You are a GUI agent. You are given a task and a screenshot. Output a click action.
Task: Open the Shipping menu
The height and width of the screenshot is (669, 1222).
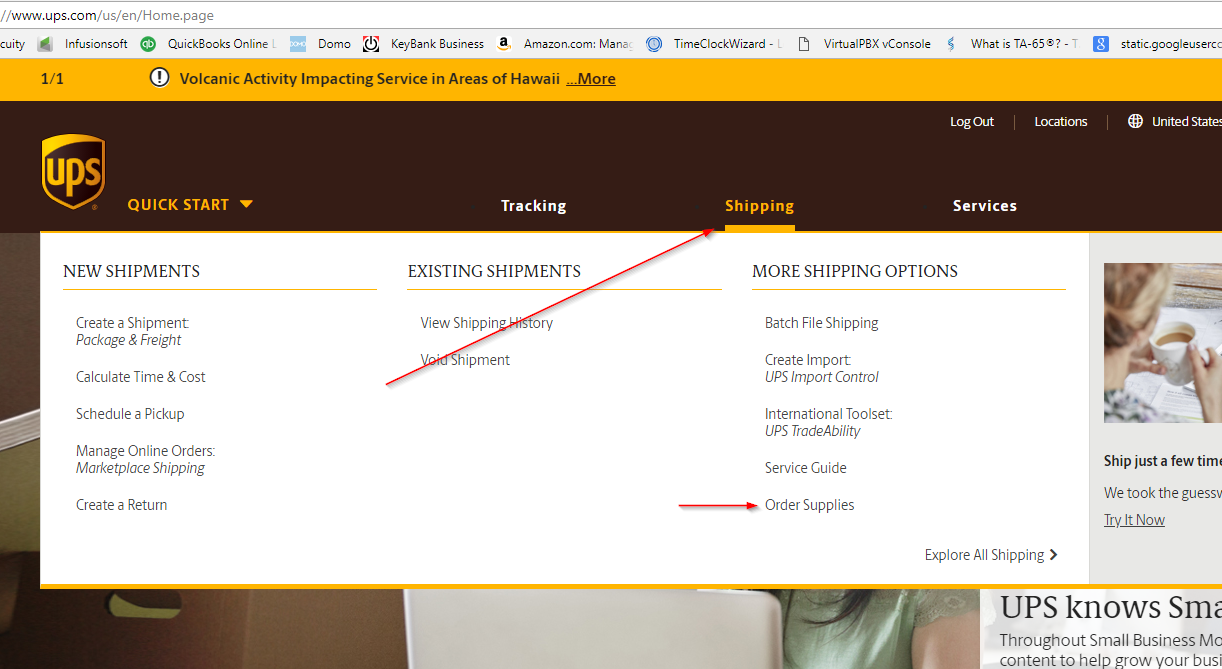coord(759,206)
